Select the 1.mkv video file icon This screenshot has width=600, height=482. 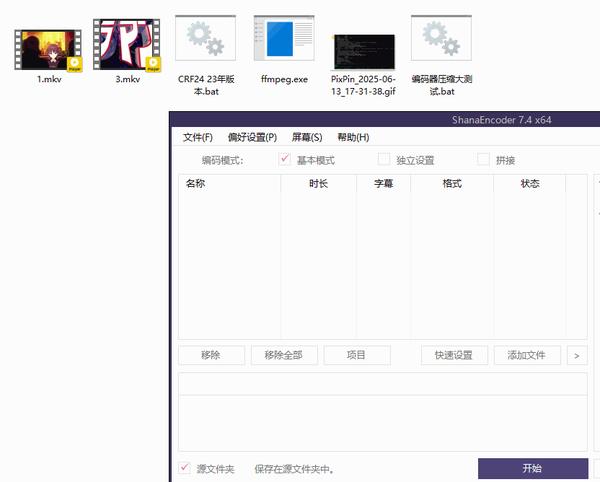coord(48,50)
